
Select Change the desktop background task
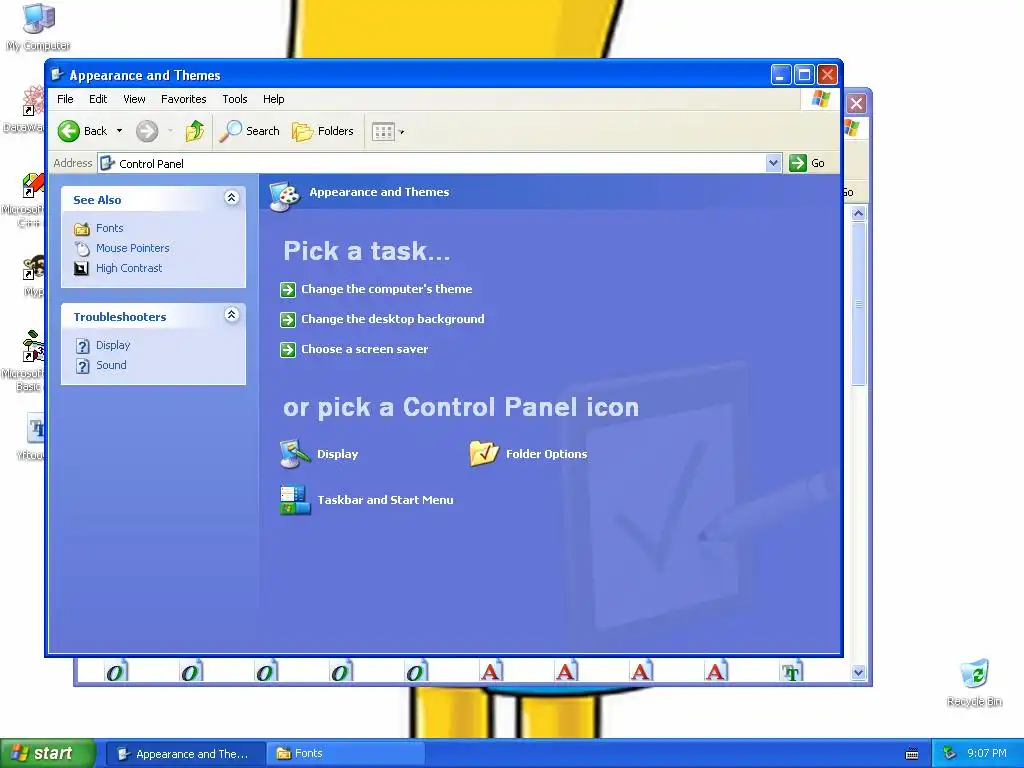[x=392, y=319]
